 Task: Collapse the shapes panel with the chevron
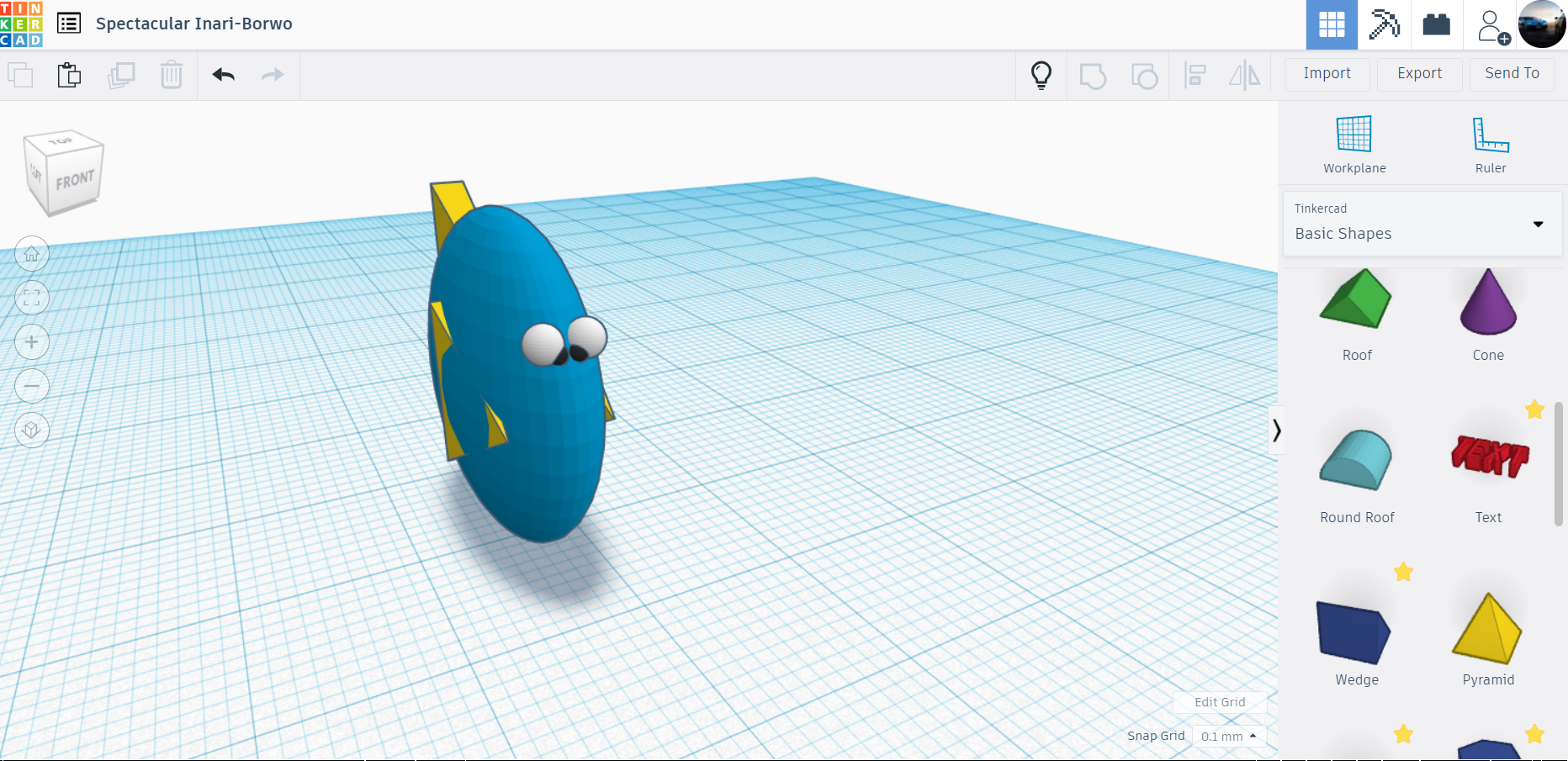click(1276, 431)
